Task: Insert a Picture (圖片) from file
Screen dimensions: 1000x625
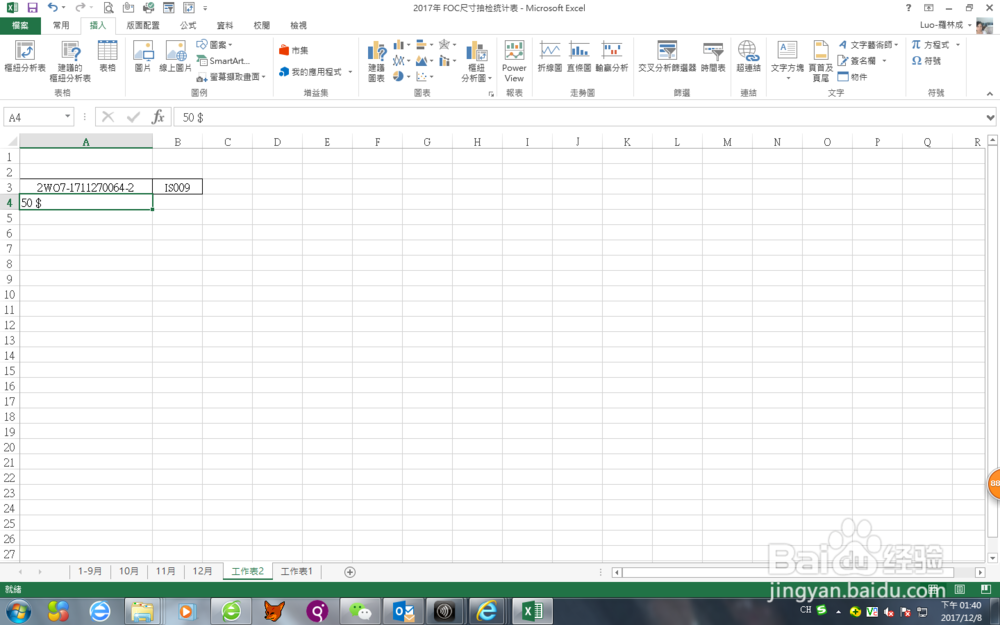Action: 143,55
